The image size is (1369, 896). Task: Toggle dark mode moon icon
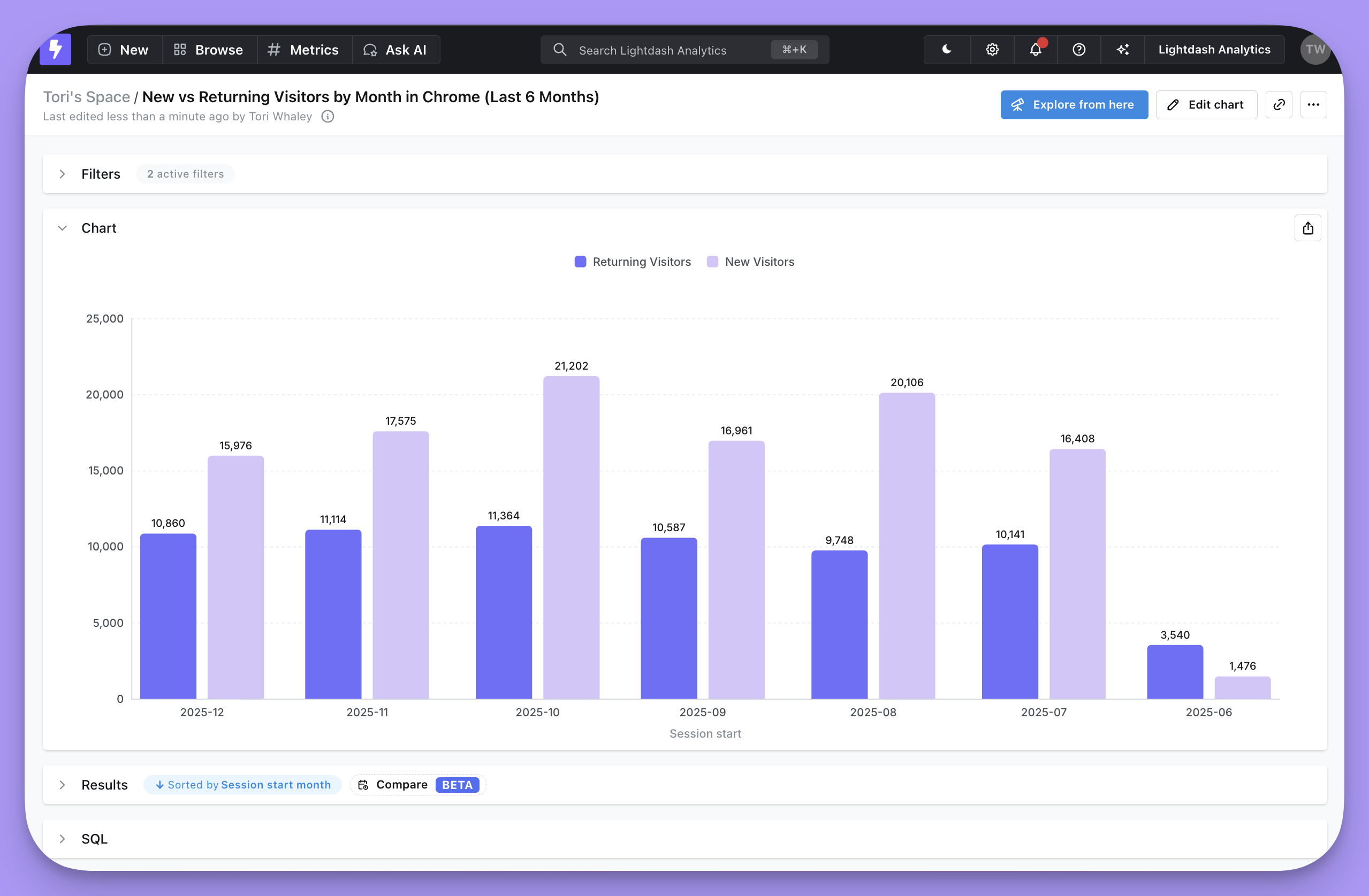click(x=946, y=49)
